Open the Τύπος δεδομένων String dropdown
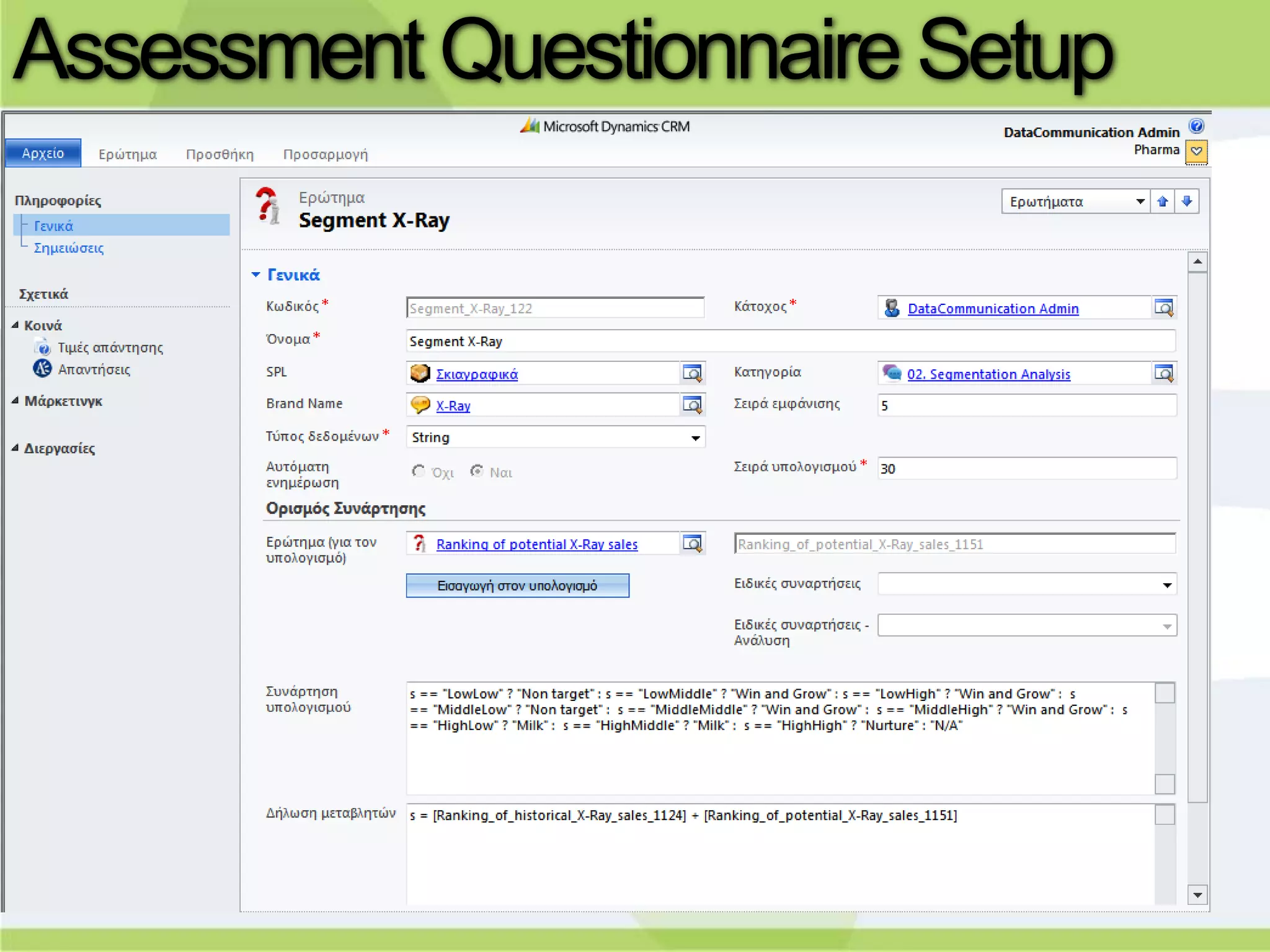This screenshot has height=952, width=1270. click(556, 438)
